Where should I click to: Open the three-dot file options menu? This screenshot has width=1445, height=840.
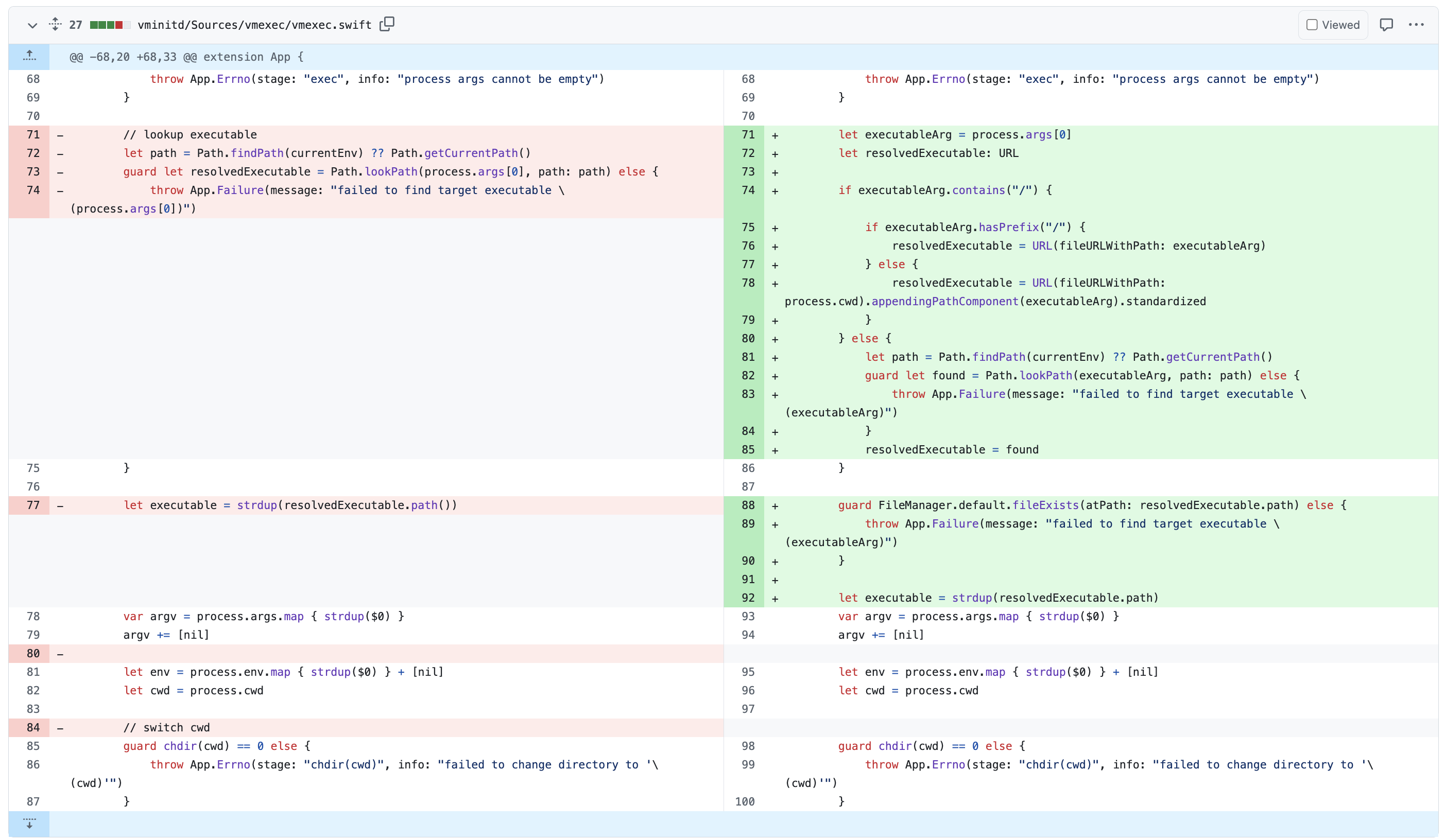tap(1416, 25)
